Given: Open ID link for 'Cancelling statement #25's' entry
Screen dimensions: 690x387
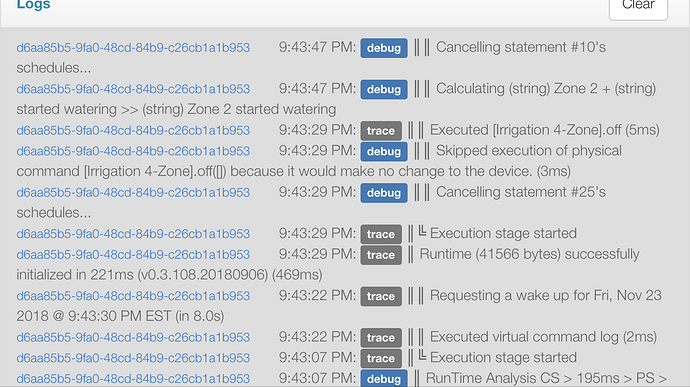Looking at the screenshot, I should click(x=133, y=192).
